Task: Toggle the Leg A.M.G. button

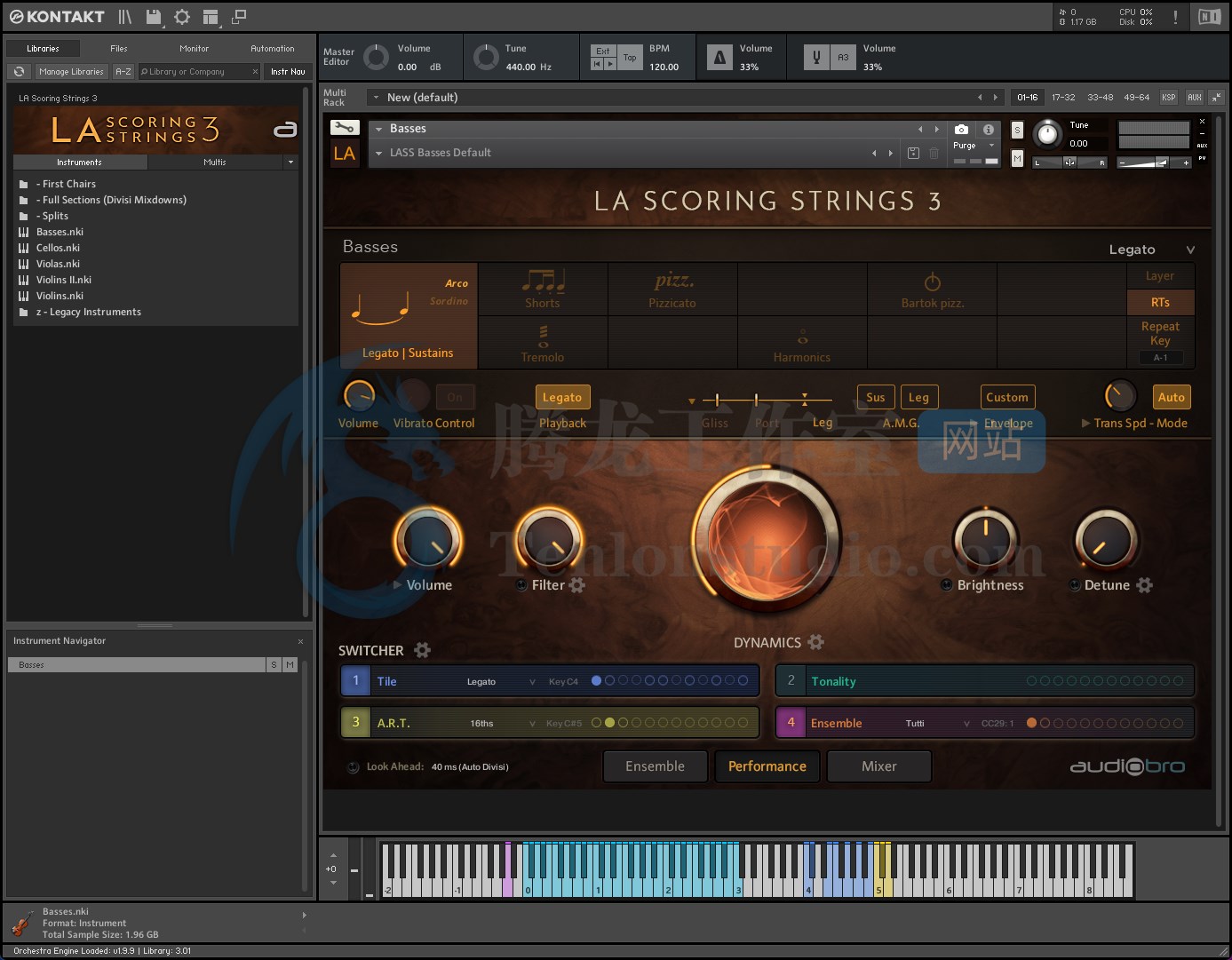Action: tap(918, 397)
